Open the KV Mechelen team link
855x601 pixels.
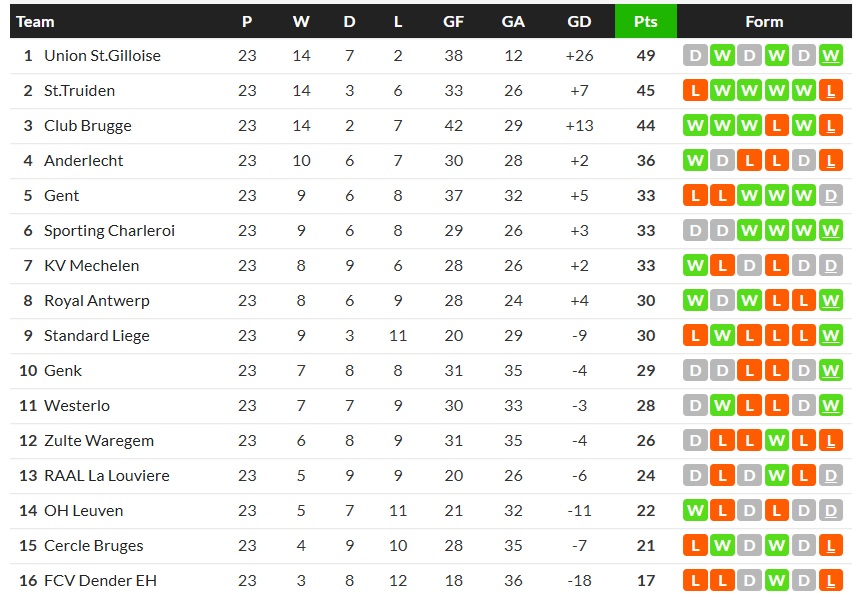pyautogui.click(x=91, y=266)
